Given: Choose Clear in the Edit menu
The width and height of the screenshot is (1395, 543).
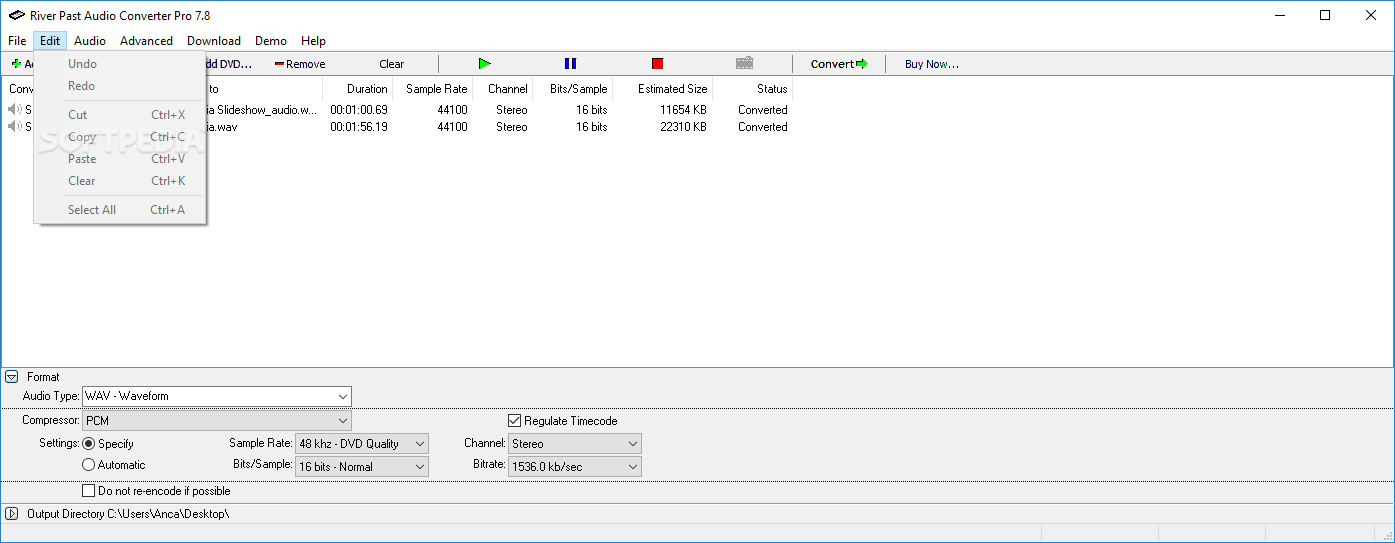Looking at the screenshot, I should click(x=120, y=181).
